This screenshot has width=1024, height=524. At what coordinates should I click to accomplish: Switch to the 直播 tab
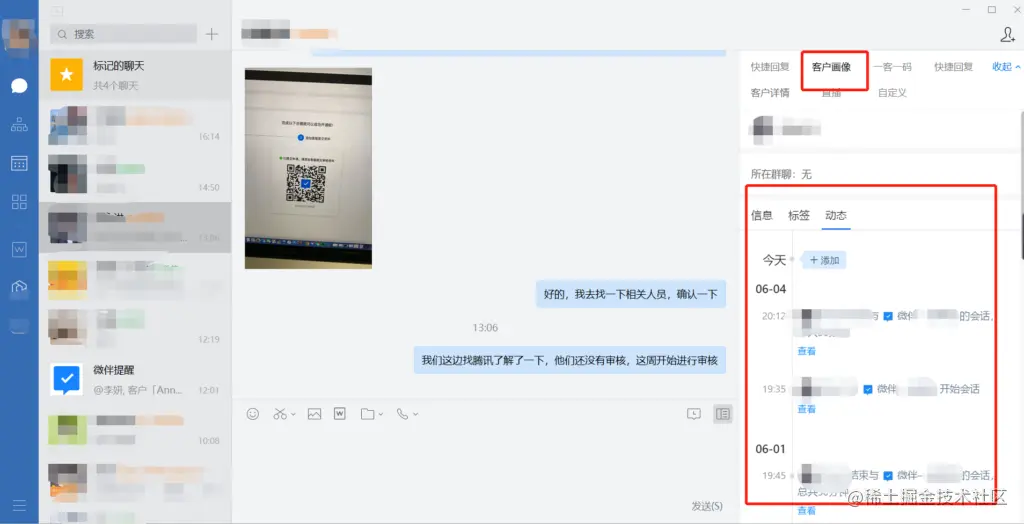click(x=831, y=93)
